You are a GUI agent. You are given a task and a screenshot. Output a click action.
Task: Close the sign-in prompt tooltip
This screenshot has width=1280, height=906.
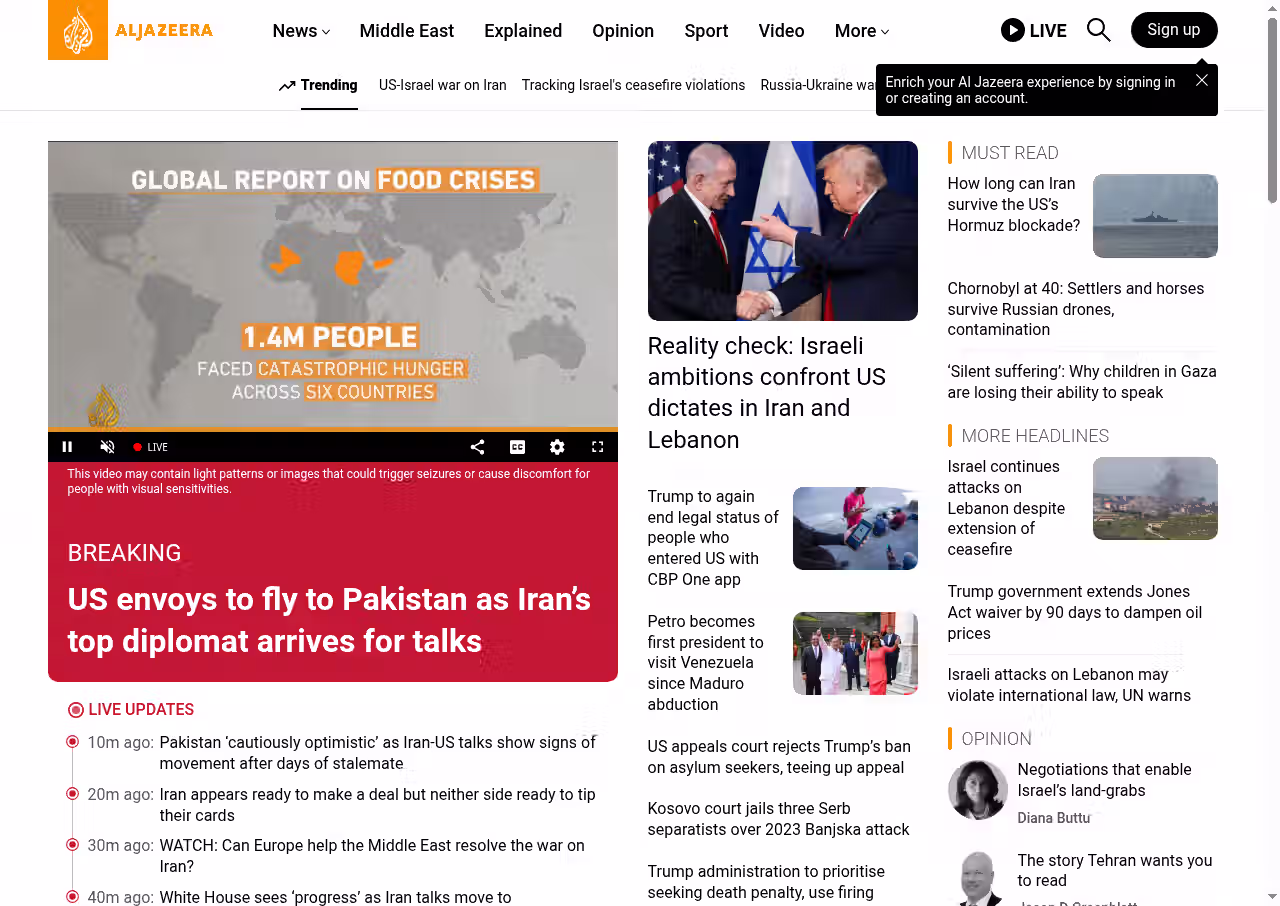1202,80
